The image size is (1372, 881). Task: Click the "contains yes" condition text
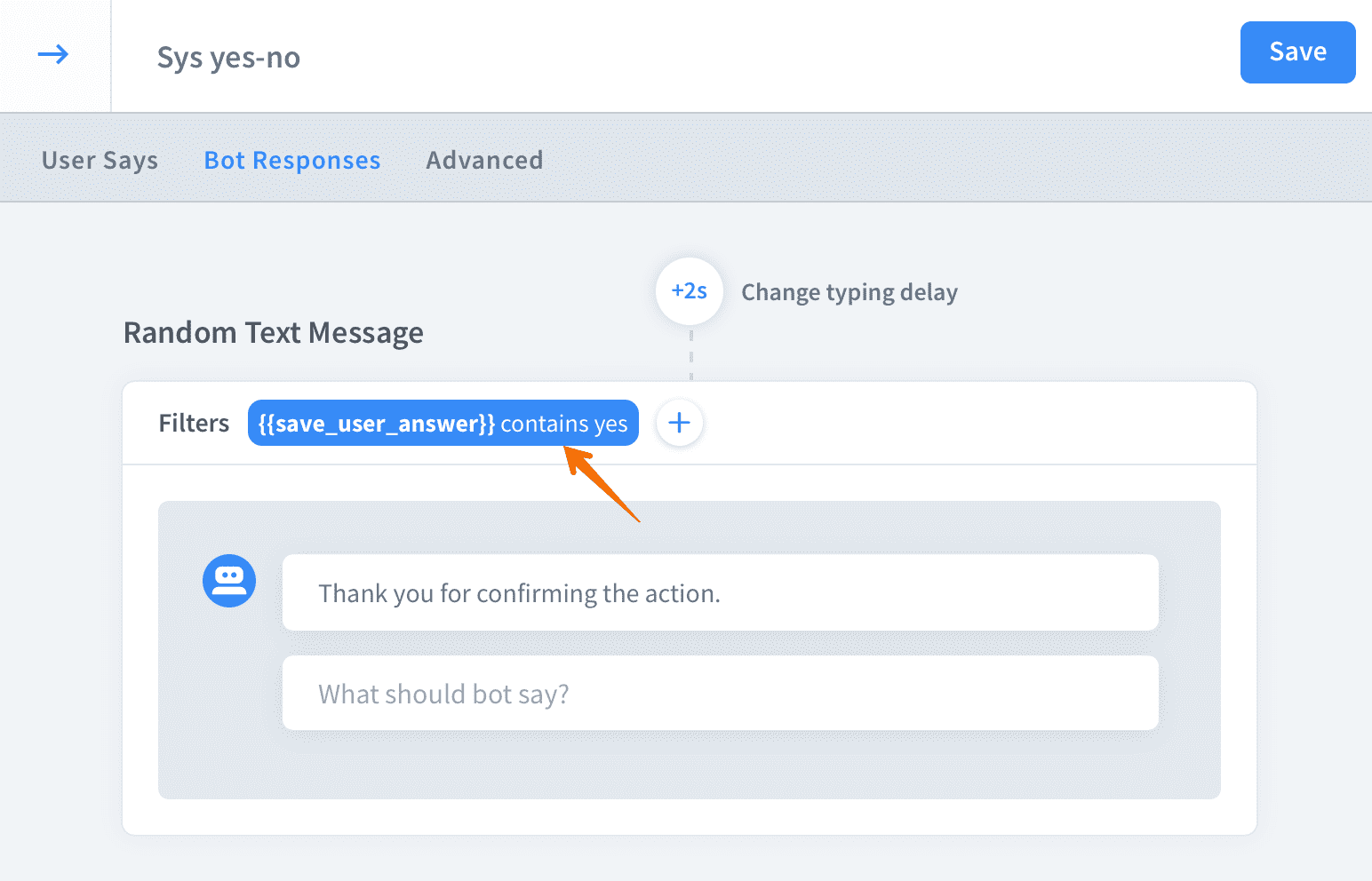(x=564, y=424)
